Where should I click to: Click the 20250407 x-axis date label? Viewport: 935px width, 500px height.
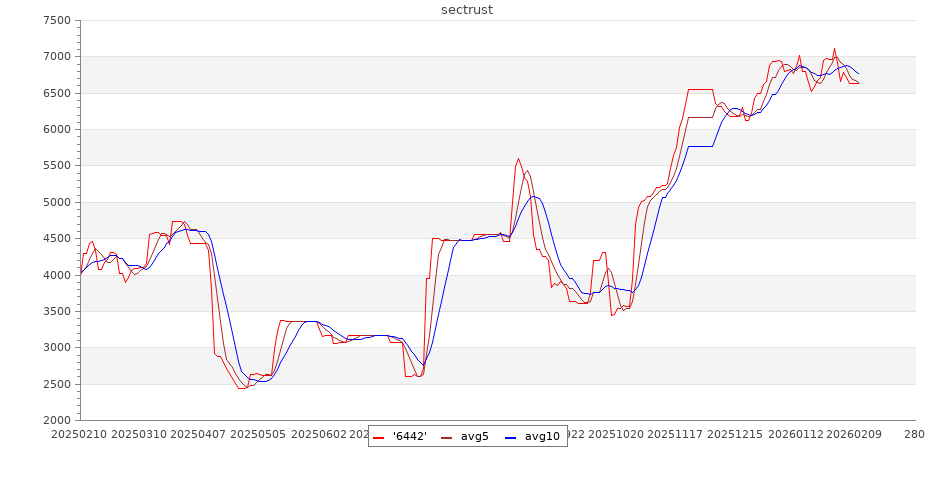198,435
